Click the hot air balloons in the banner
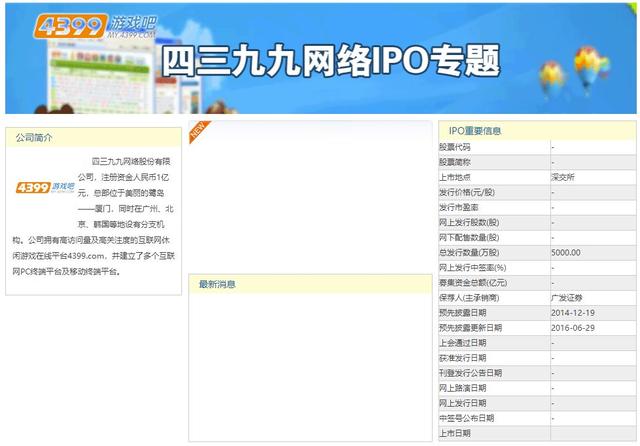640x446 pixels. click(575, 73)
